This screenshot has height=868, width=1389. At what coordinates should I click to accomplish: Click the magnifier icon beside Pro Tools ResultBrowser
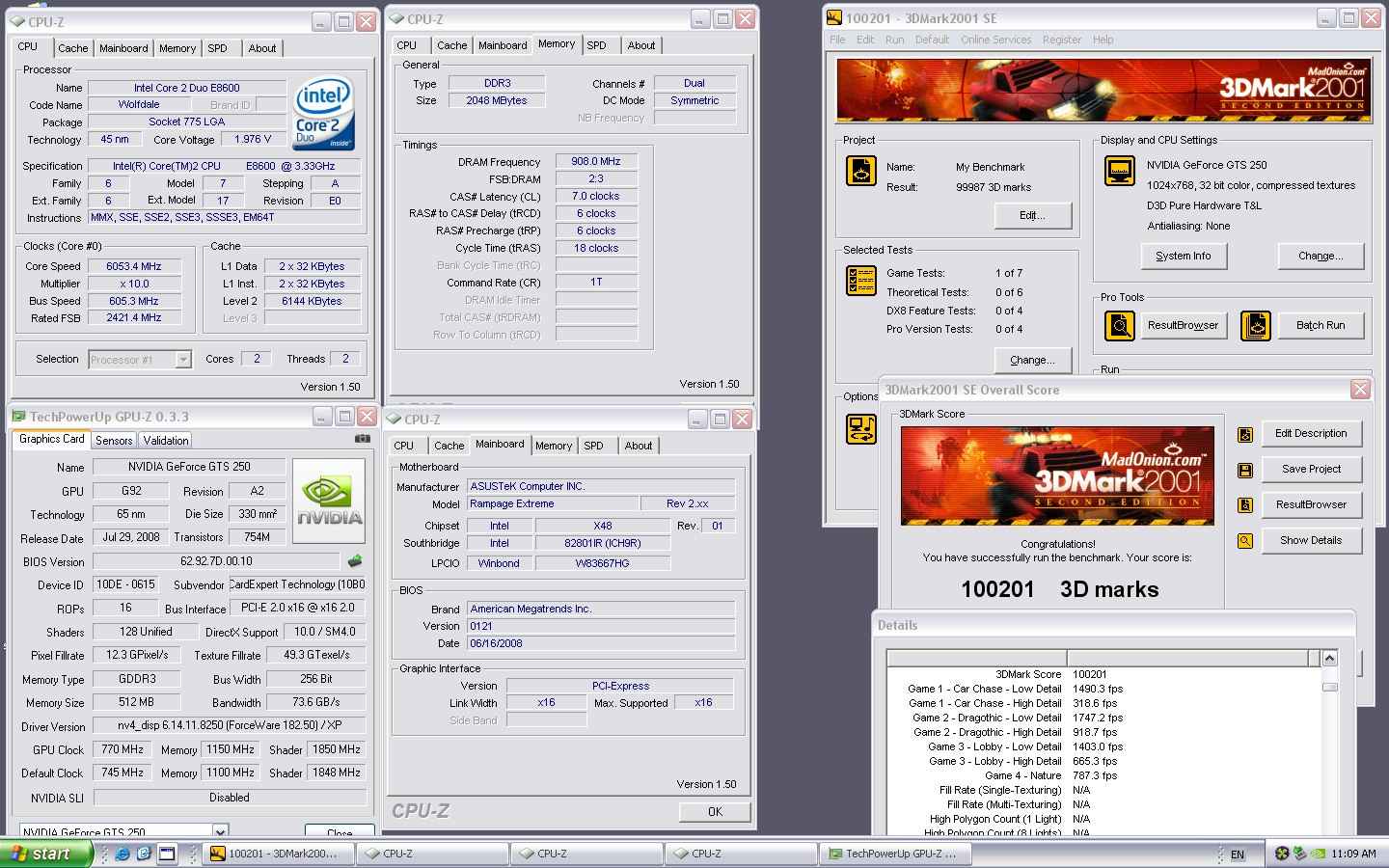1119,326
